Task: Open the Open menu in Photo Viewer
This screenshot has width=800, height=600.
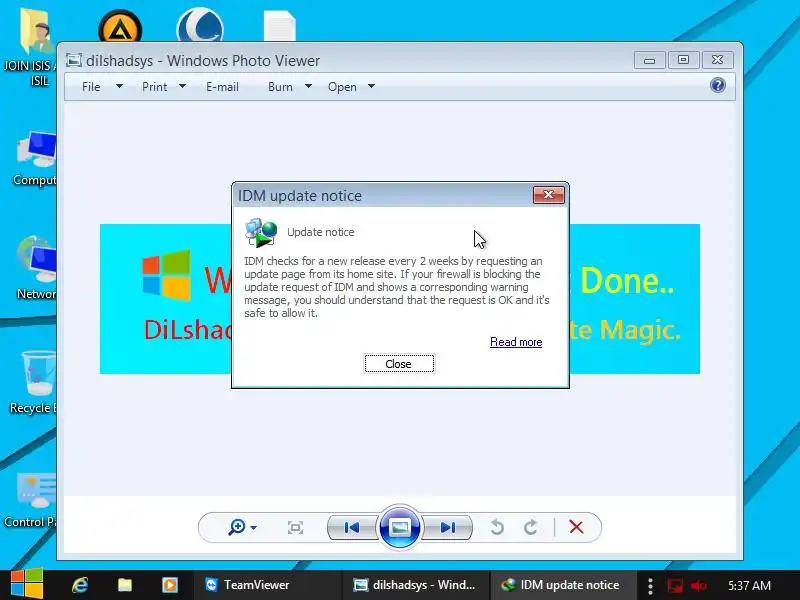Action: pyautogui.click(x=342, y=87)
